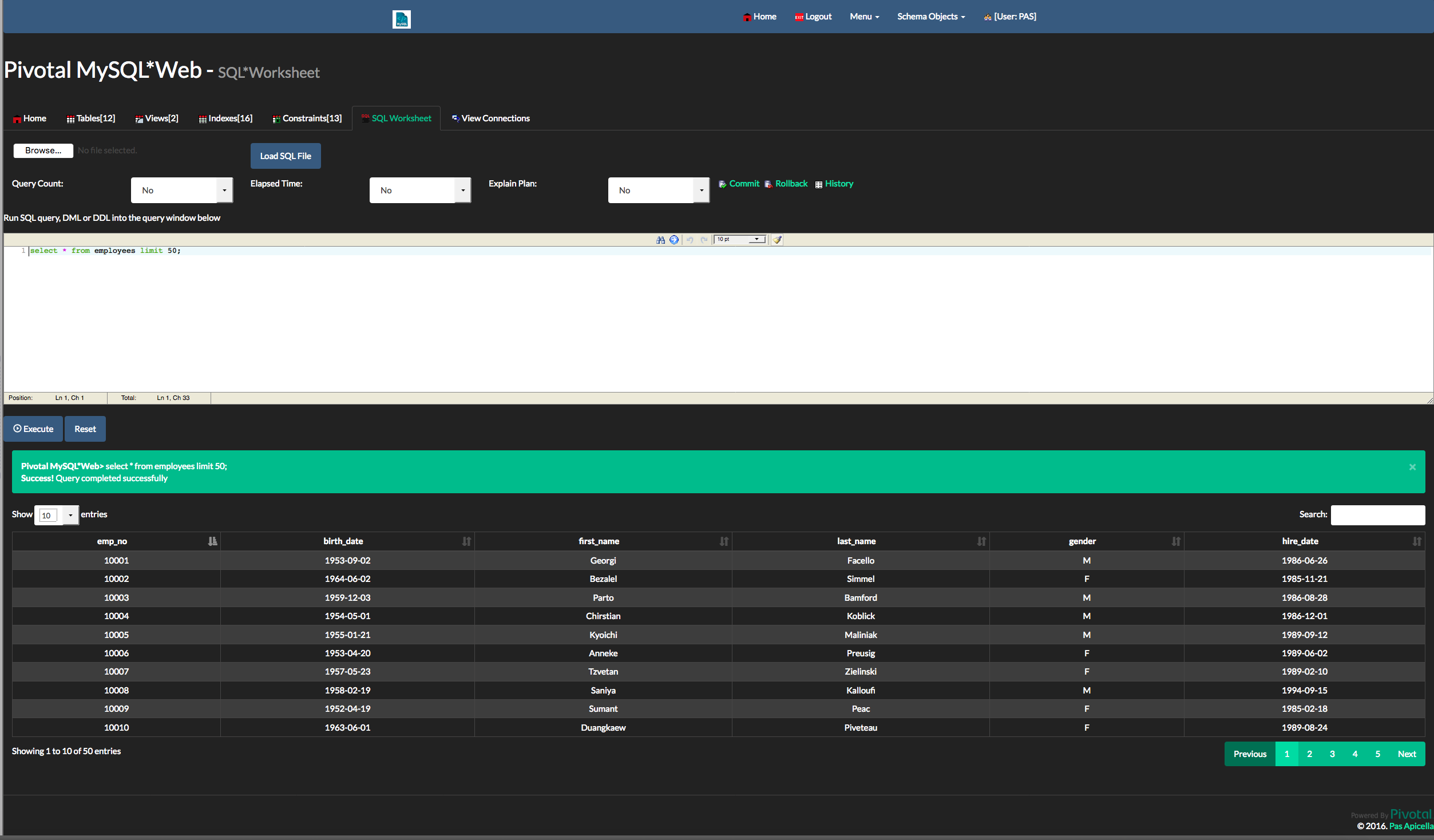
Task: Open the View Connections tab
Action: [x=491, y=118]
